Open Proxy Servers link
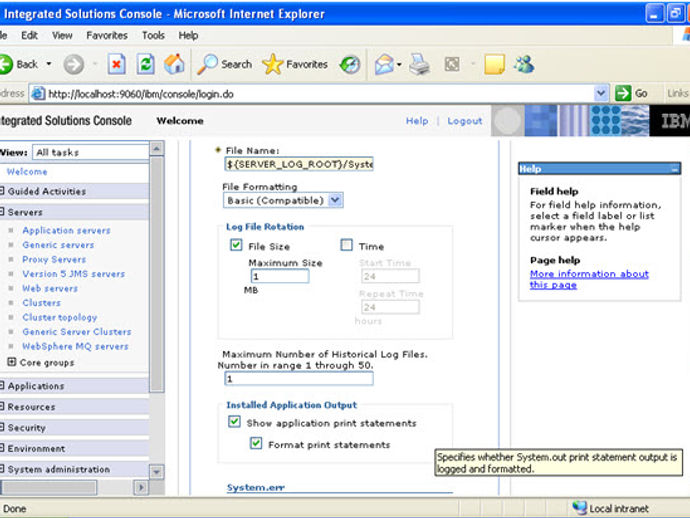Screen dimensions: 690x518 click(x=54, y=259)
